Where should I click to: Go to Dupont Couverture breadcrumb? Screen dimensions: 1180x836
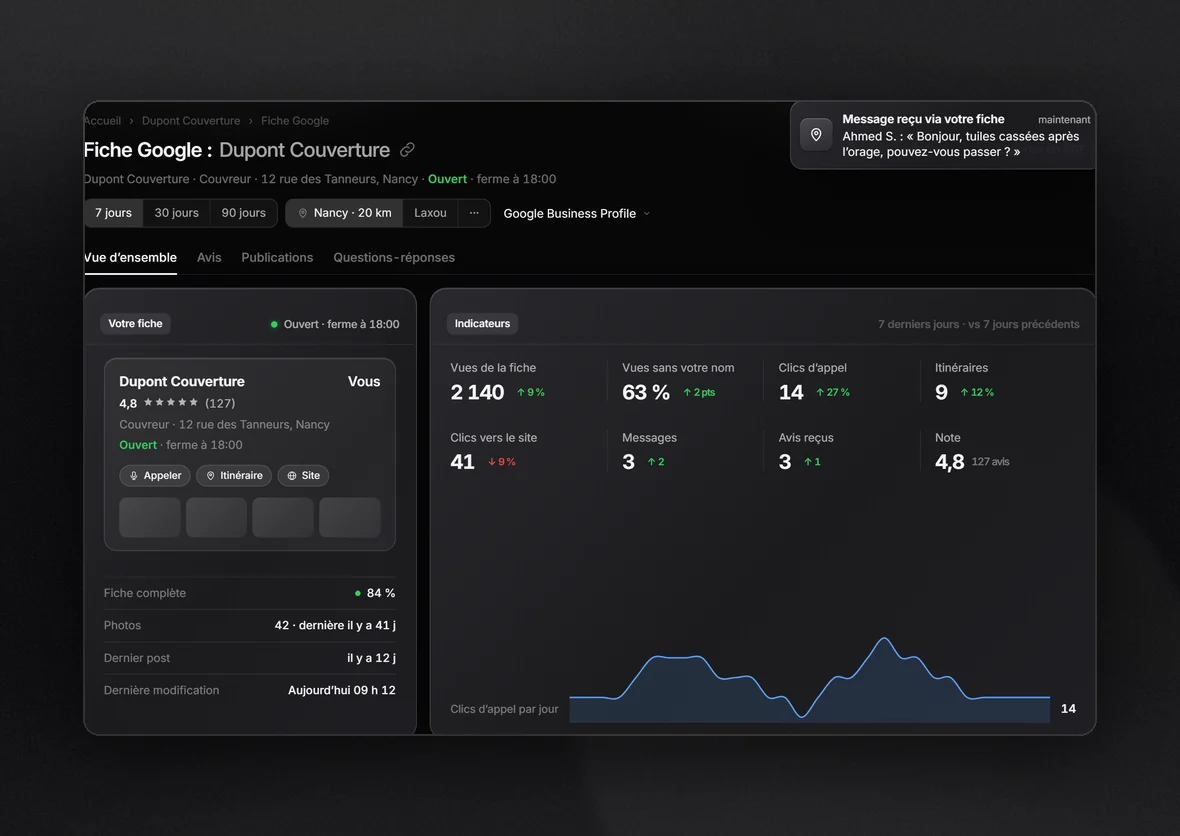pos(191,120)
